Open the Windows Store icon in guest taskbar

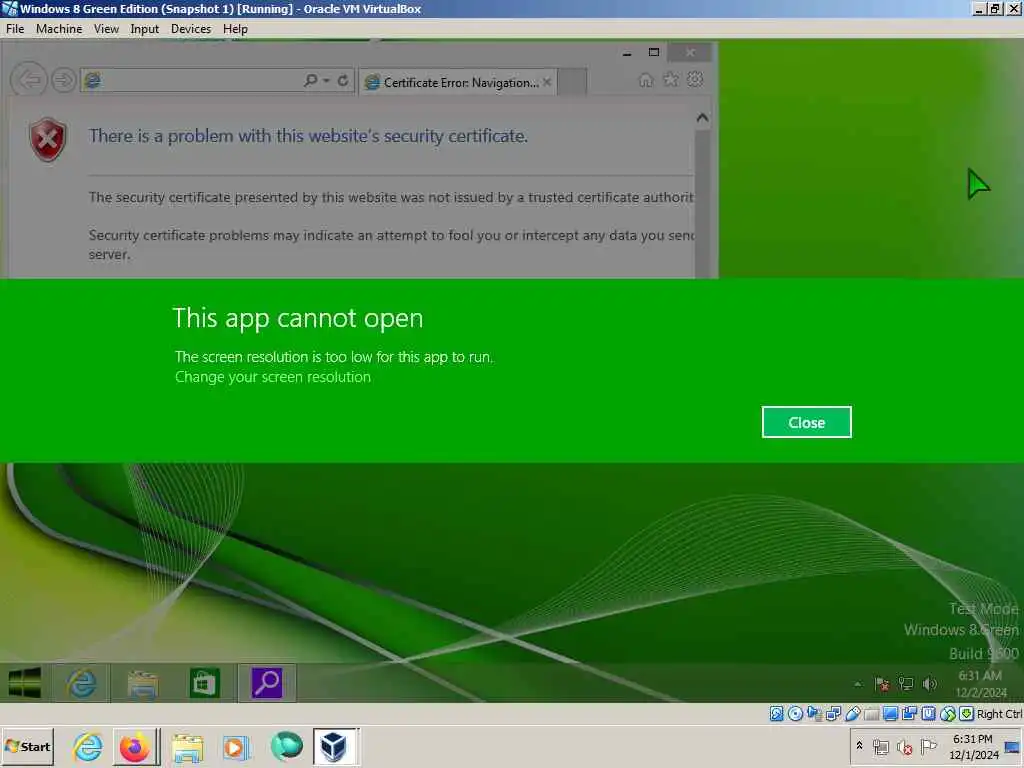point(204,684)
